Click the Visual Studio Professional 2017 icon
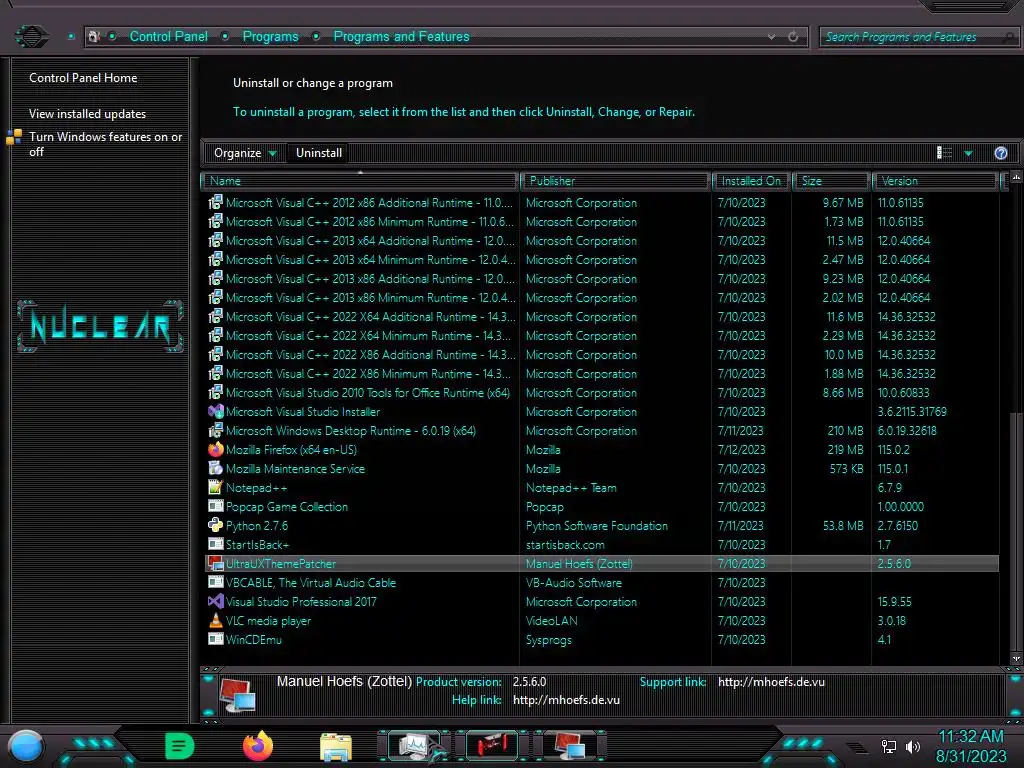1024x768 pixels. coord(216,601)
